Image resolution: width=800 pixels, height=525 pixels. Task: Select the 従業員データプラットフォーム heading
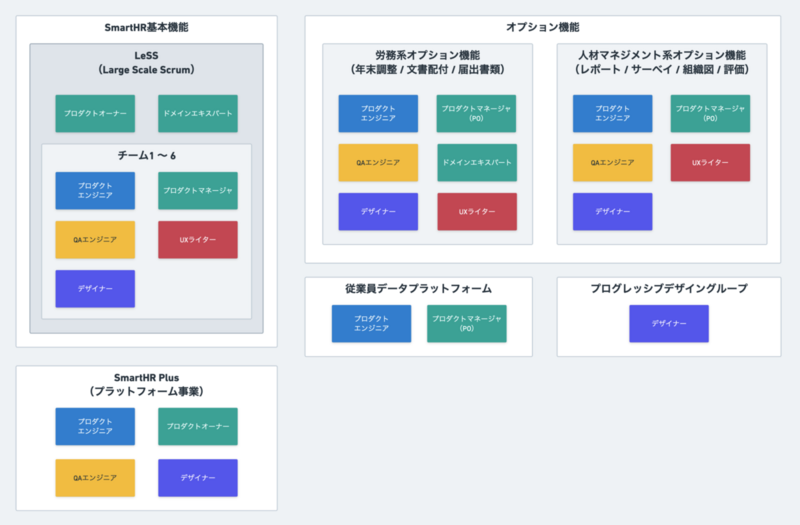tap(418, 289)
